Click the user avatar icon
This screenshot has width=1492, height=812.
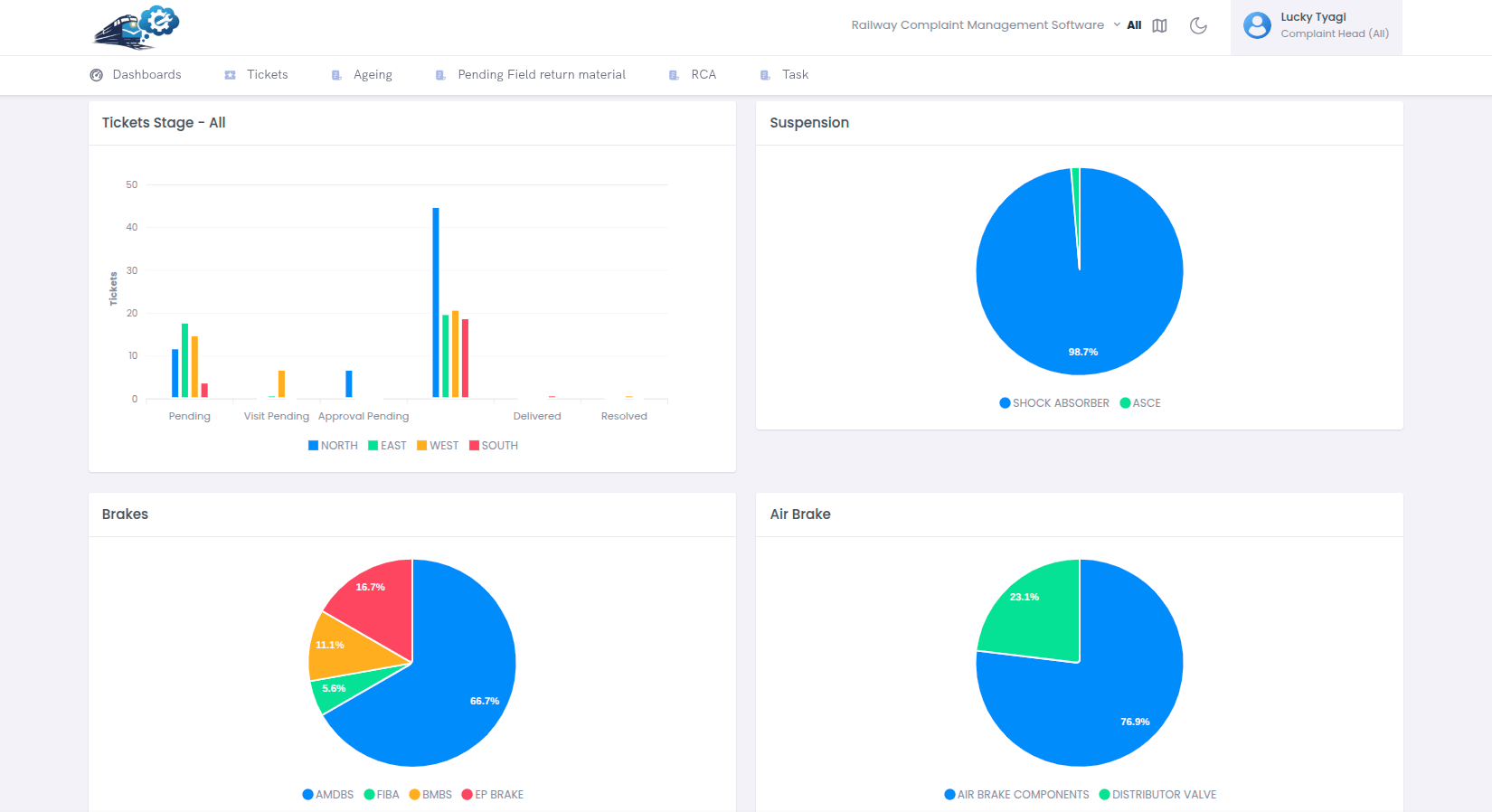click(x=1257, y=25)
